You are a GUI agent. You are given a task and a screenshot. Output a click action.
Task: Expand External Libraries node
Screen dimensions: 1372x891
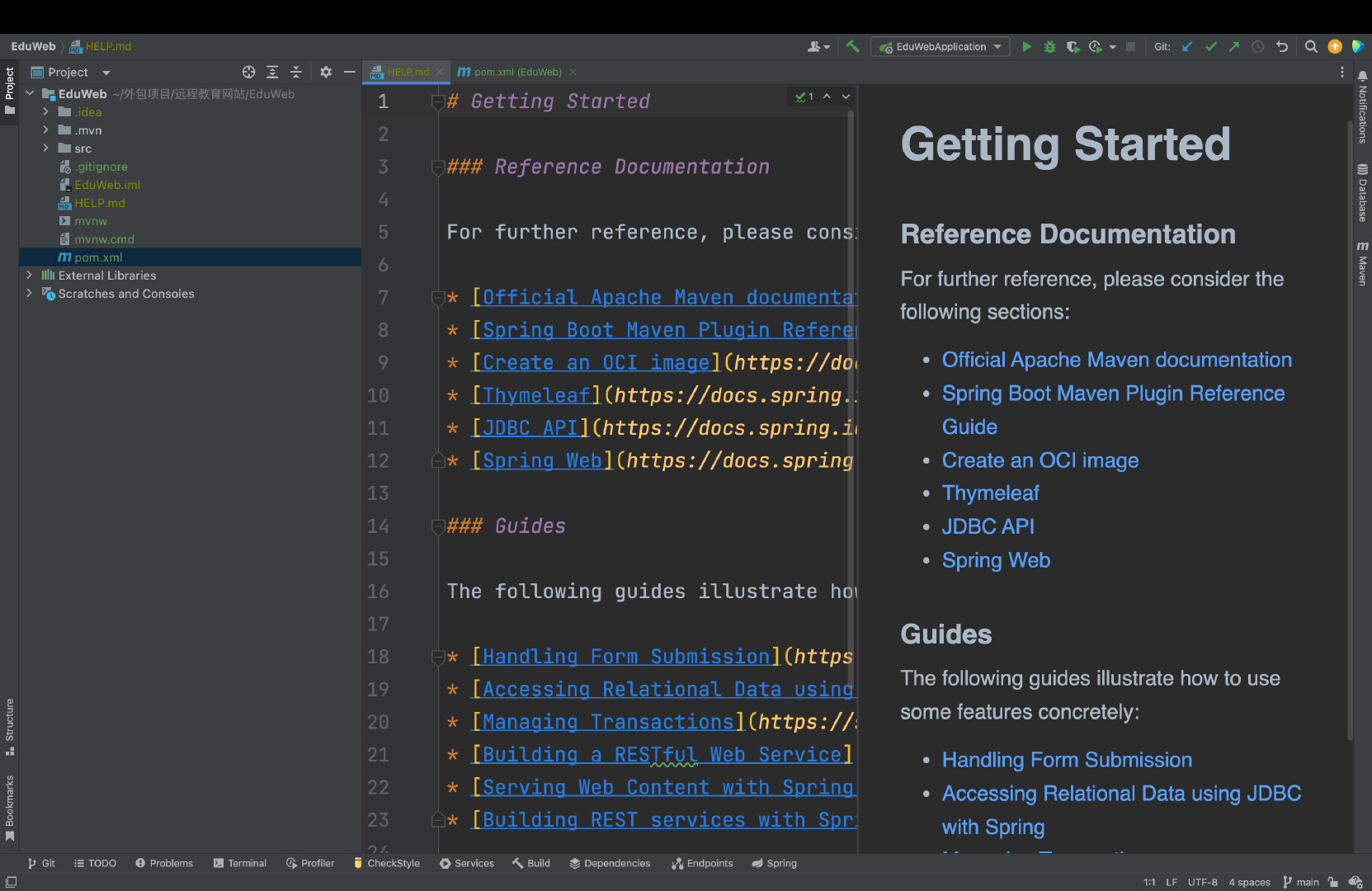30,275
